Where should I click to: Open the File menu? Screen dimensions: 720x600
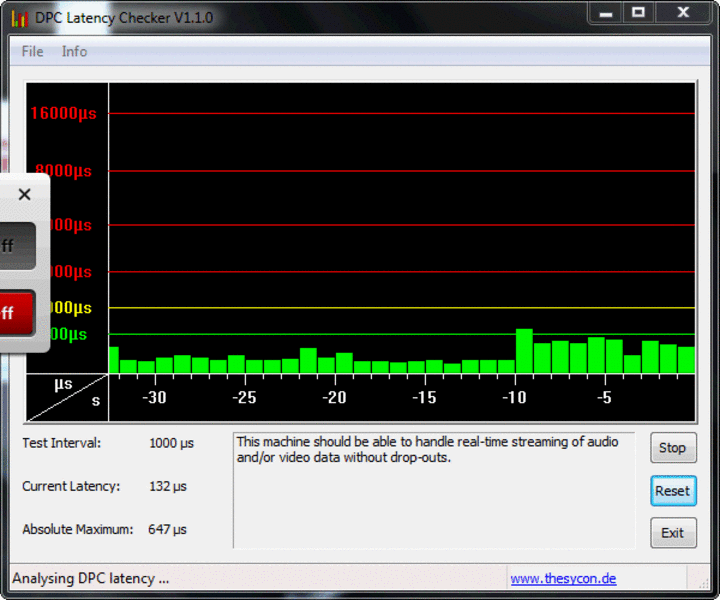33,51
